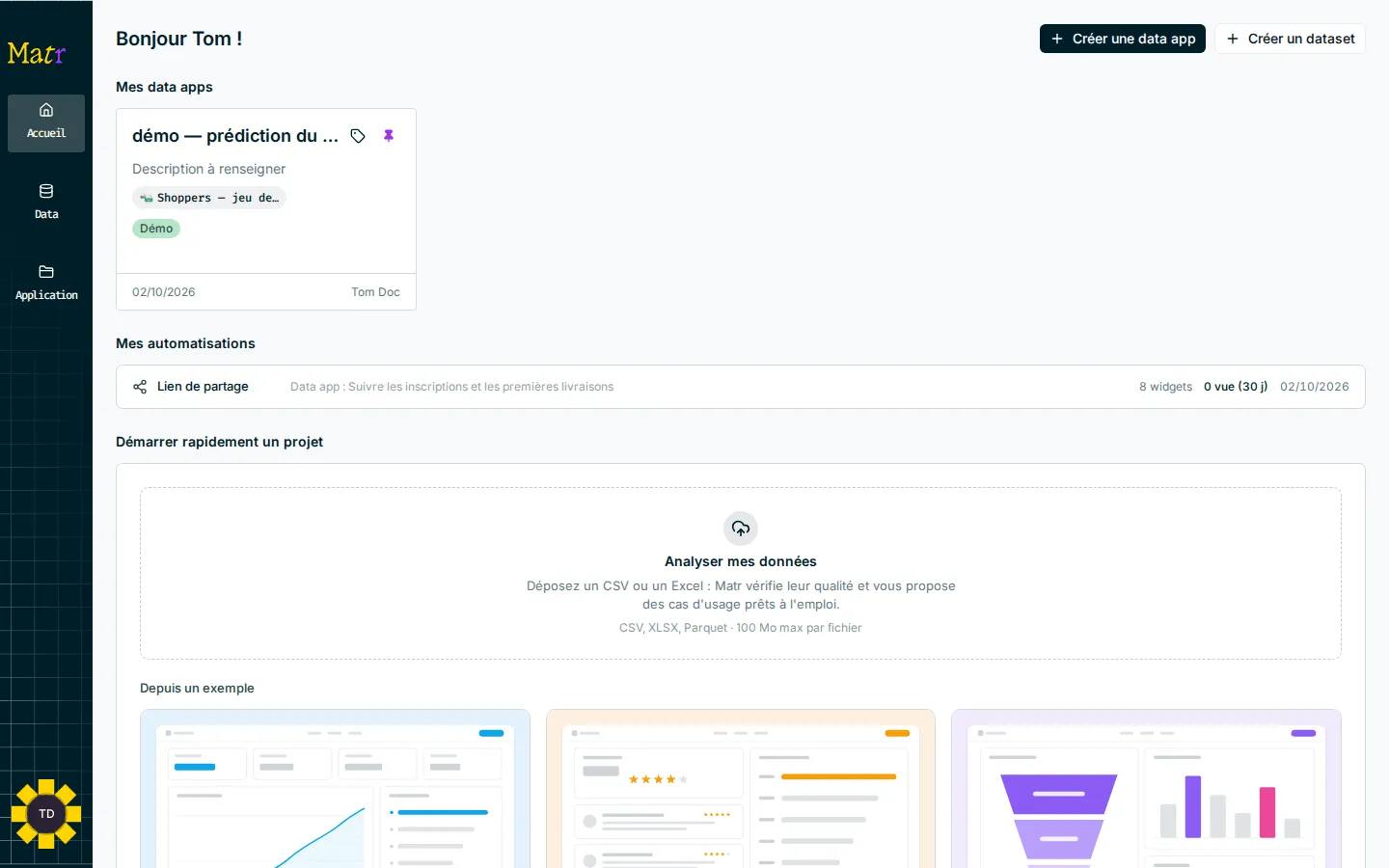The image size is (1389, 868).
Task: Click Créer un dataset button
Action: coord(1290,39)
